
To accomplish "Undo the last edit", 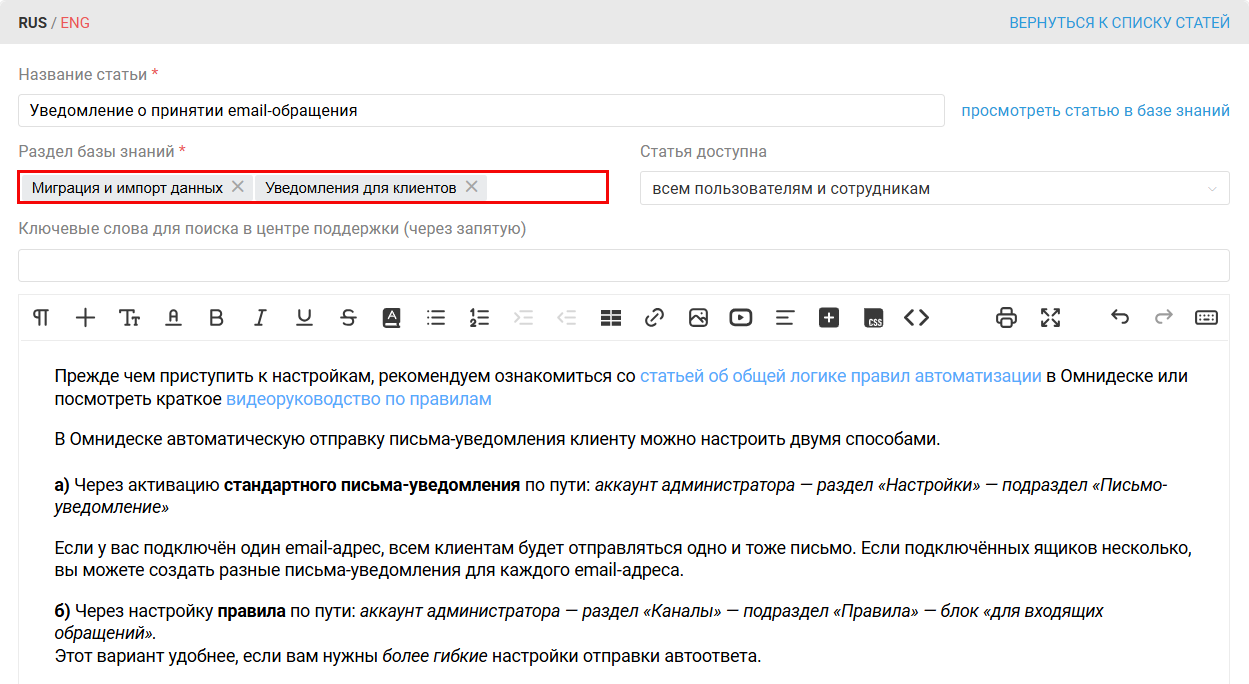I will point(1120,318).
